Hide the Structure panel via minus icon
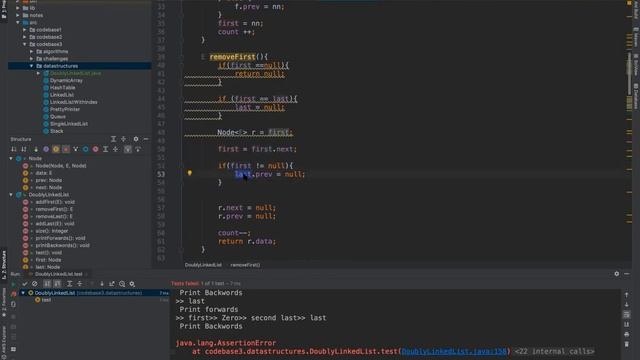Screen dimensions: 640x360 pyautogui.click(x=146, y=139)
